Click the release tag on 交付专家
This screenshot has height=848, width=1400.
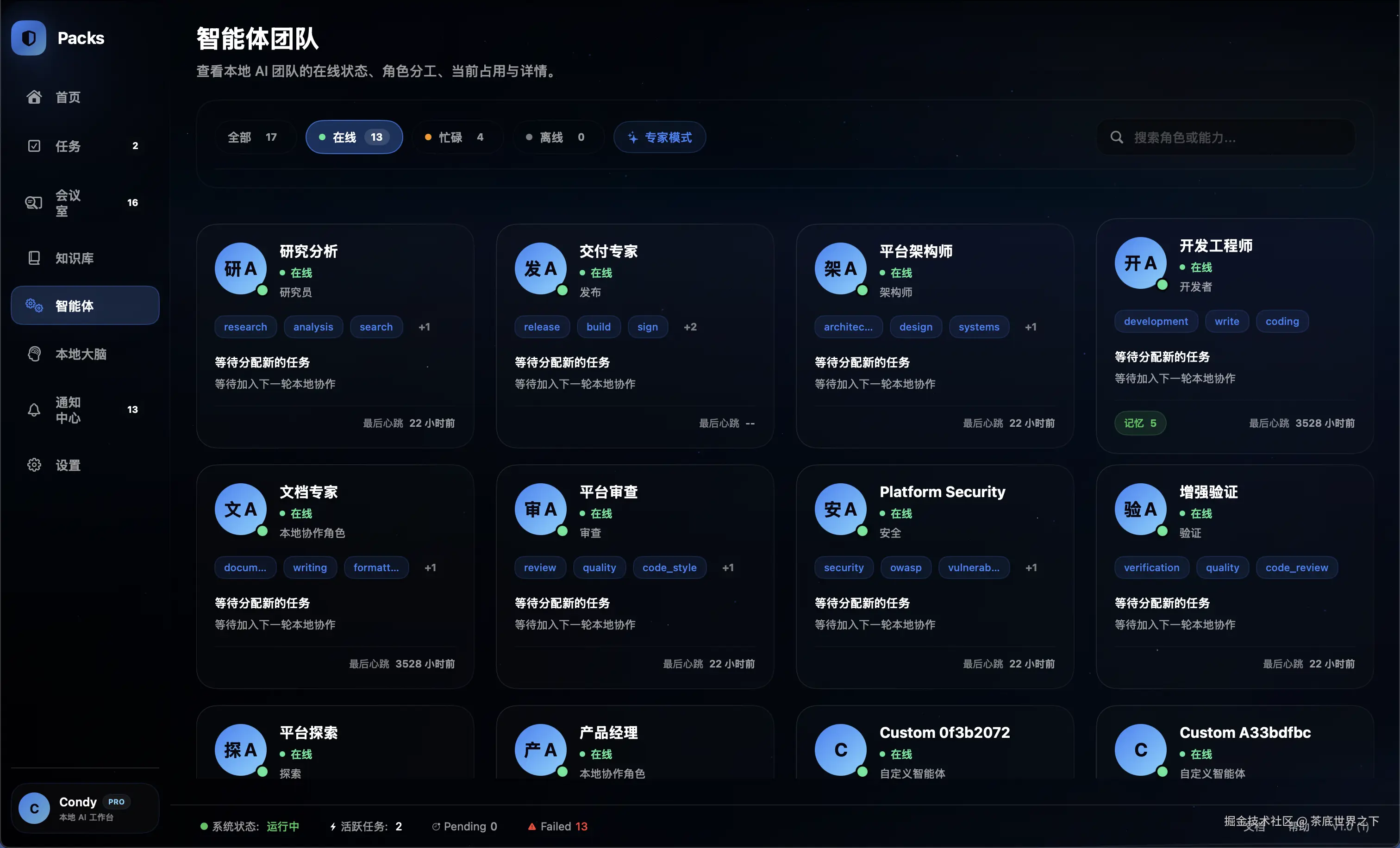coord(542,327)
